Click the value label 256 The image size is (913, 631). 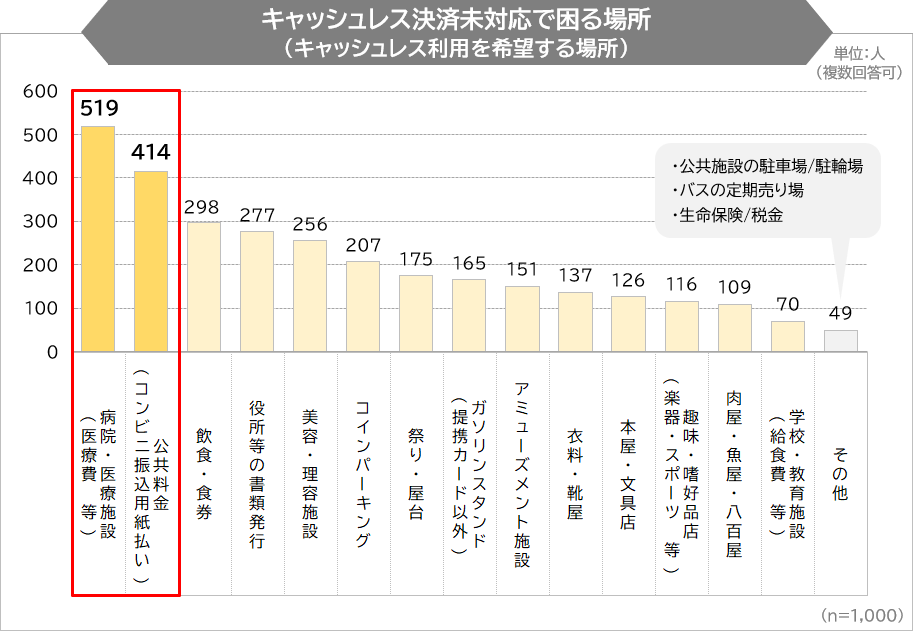tap(310, 225)
